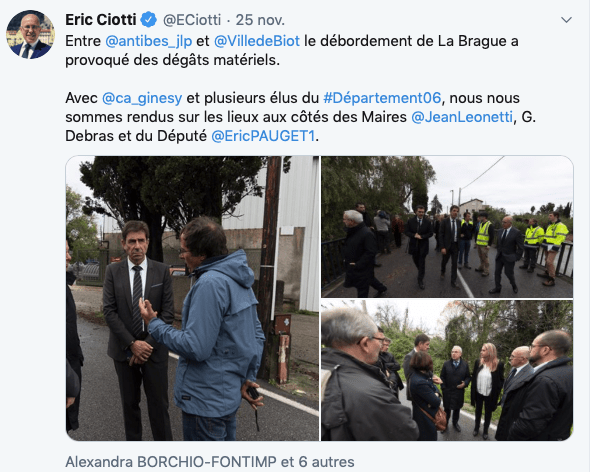Click the blue verified badge icon
The width and height of the screenshot is (592, 472).
click(x=149, y=20)
